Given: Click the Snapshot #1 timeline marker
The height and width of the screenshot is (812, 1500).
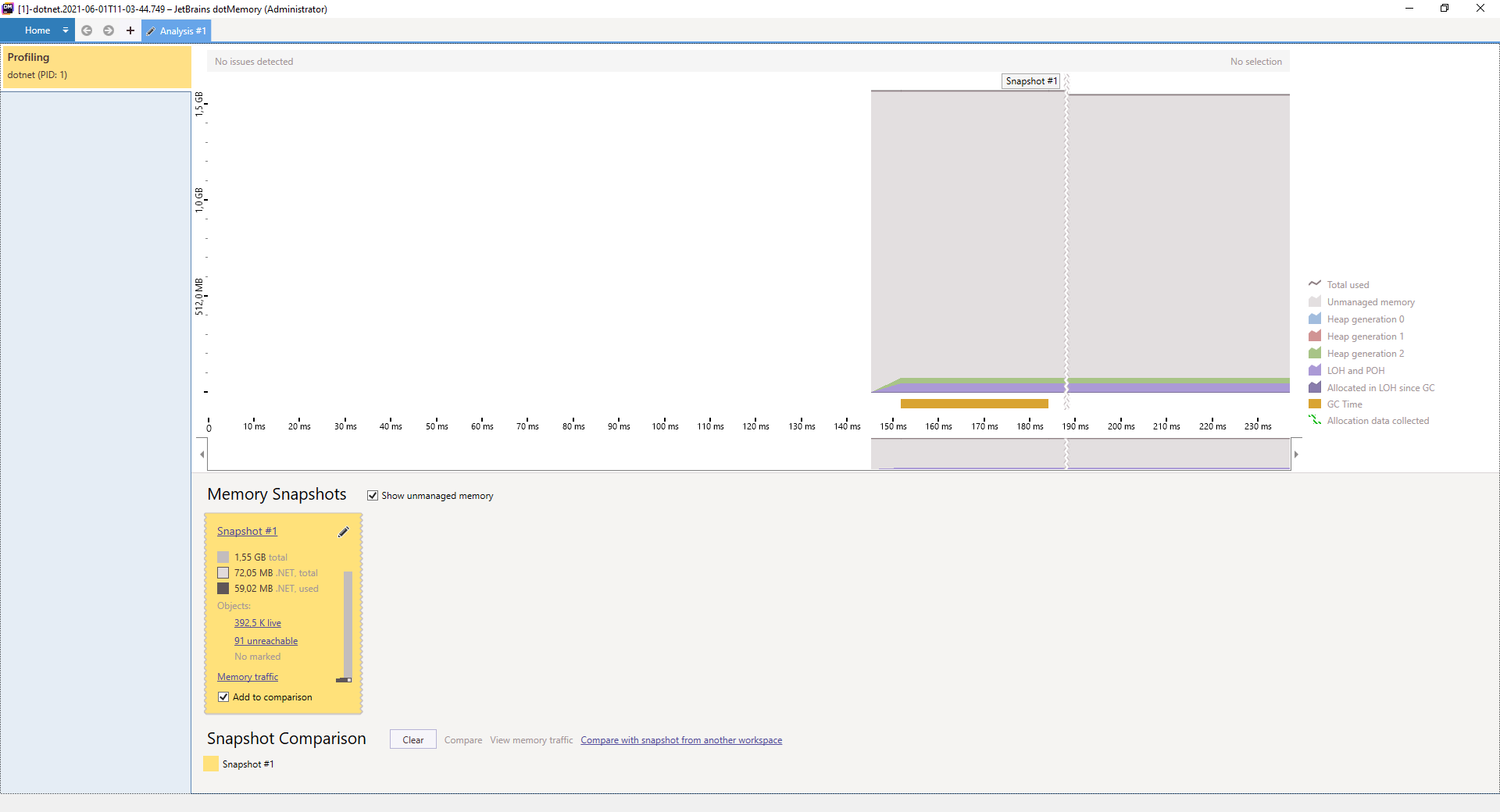Looking at the screenshot, I should pos(1030,81).
